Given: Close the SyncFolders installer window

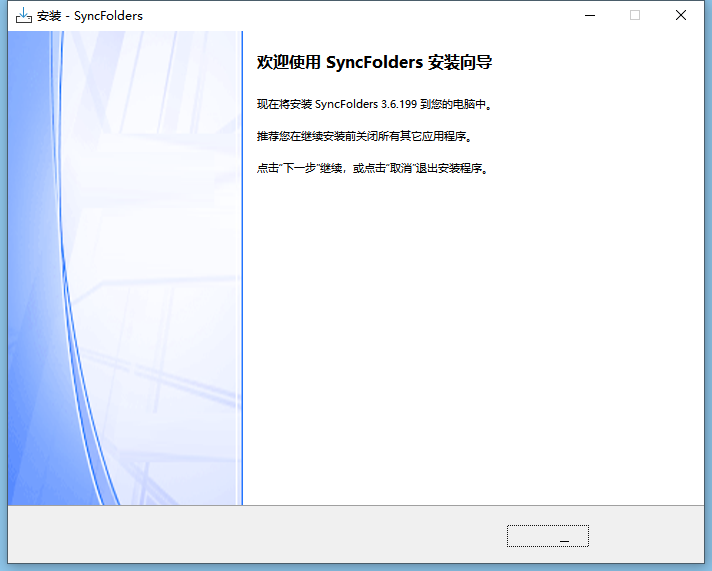Looking at the screenshot, I should (681, 15).
